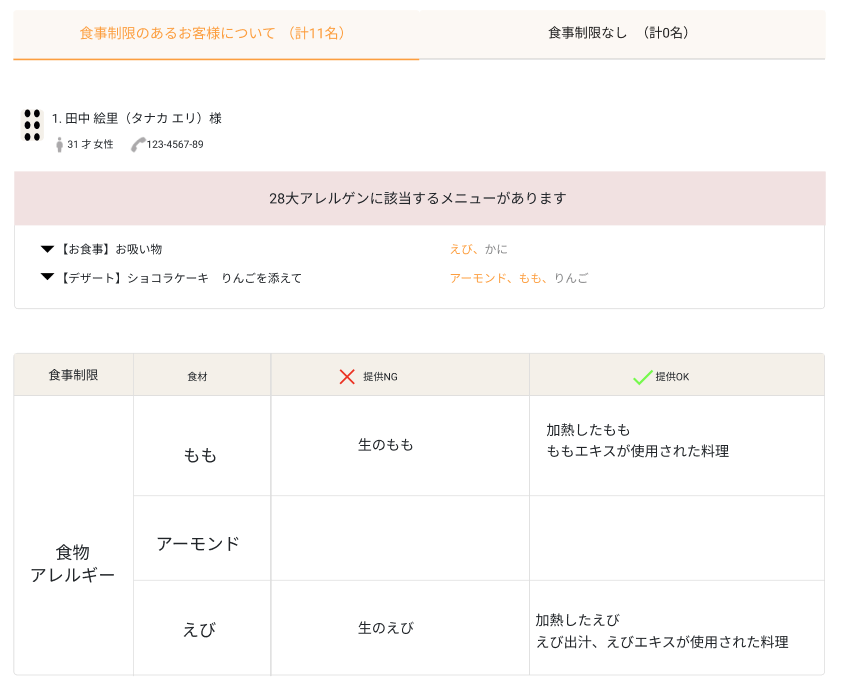Click the drag handle beside 田中 絵里

[31, 125]
